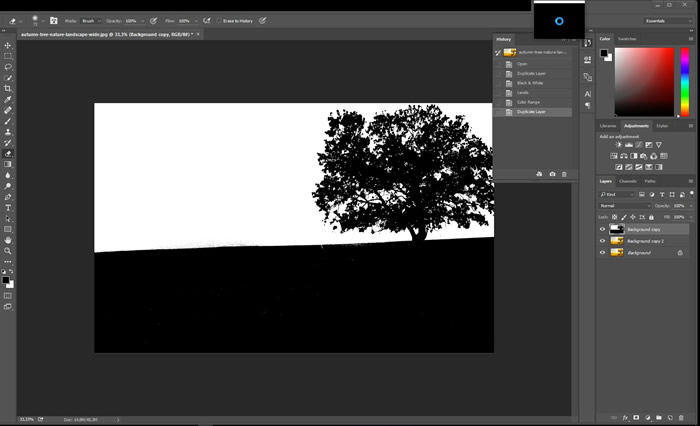
Task: Toggle airbrush build-up in options bar
Action: pos(207,21)
